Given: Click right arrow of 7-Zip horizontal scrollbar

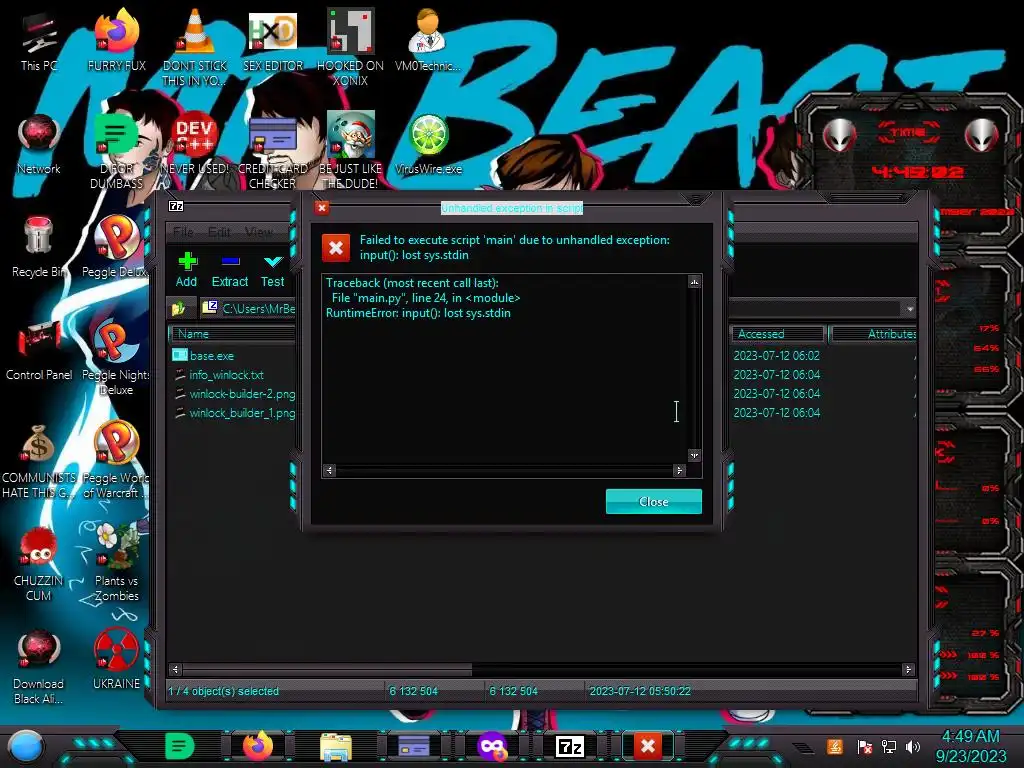Looking at the screenshot, I should 908,669.
